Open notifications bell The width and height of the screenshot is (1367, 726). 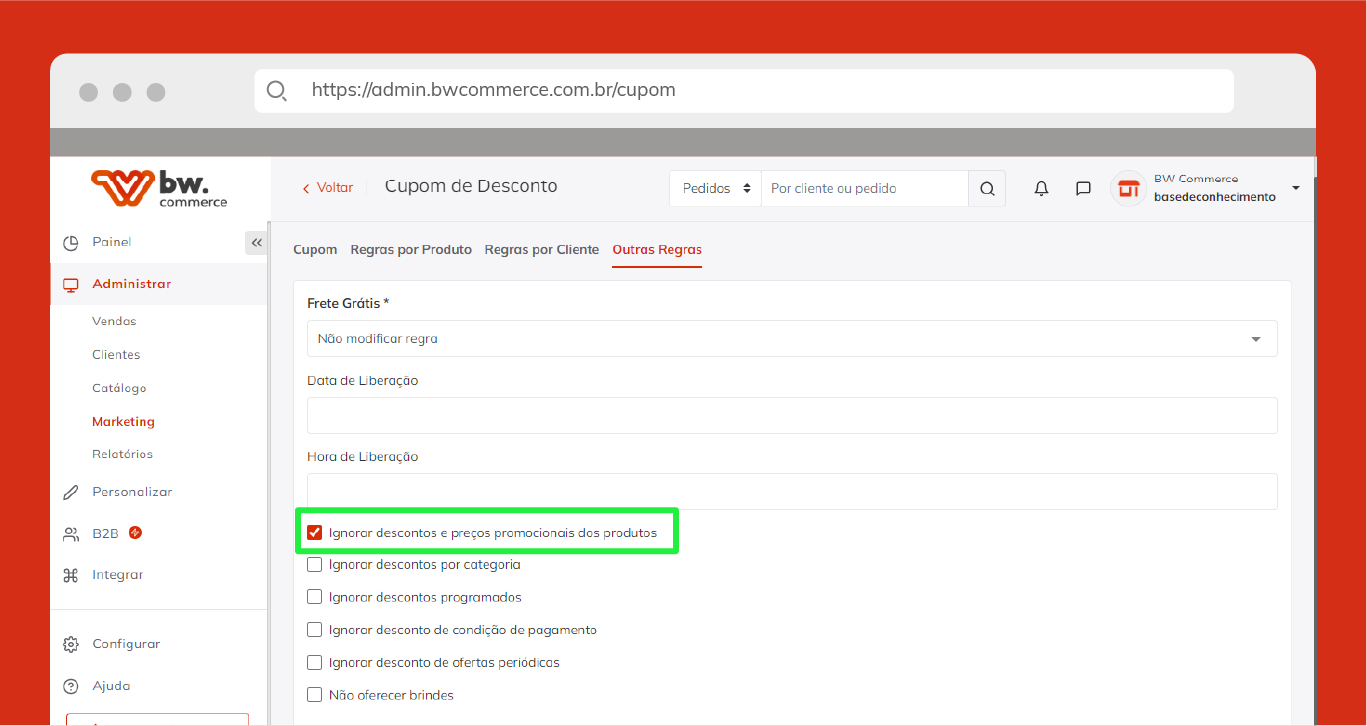pos(1041,188)
